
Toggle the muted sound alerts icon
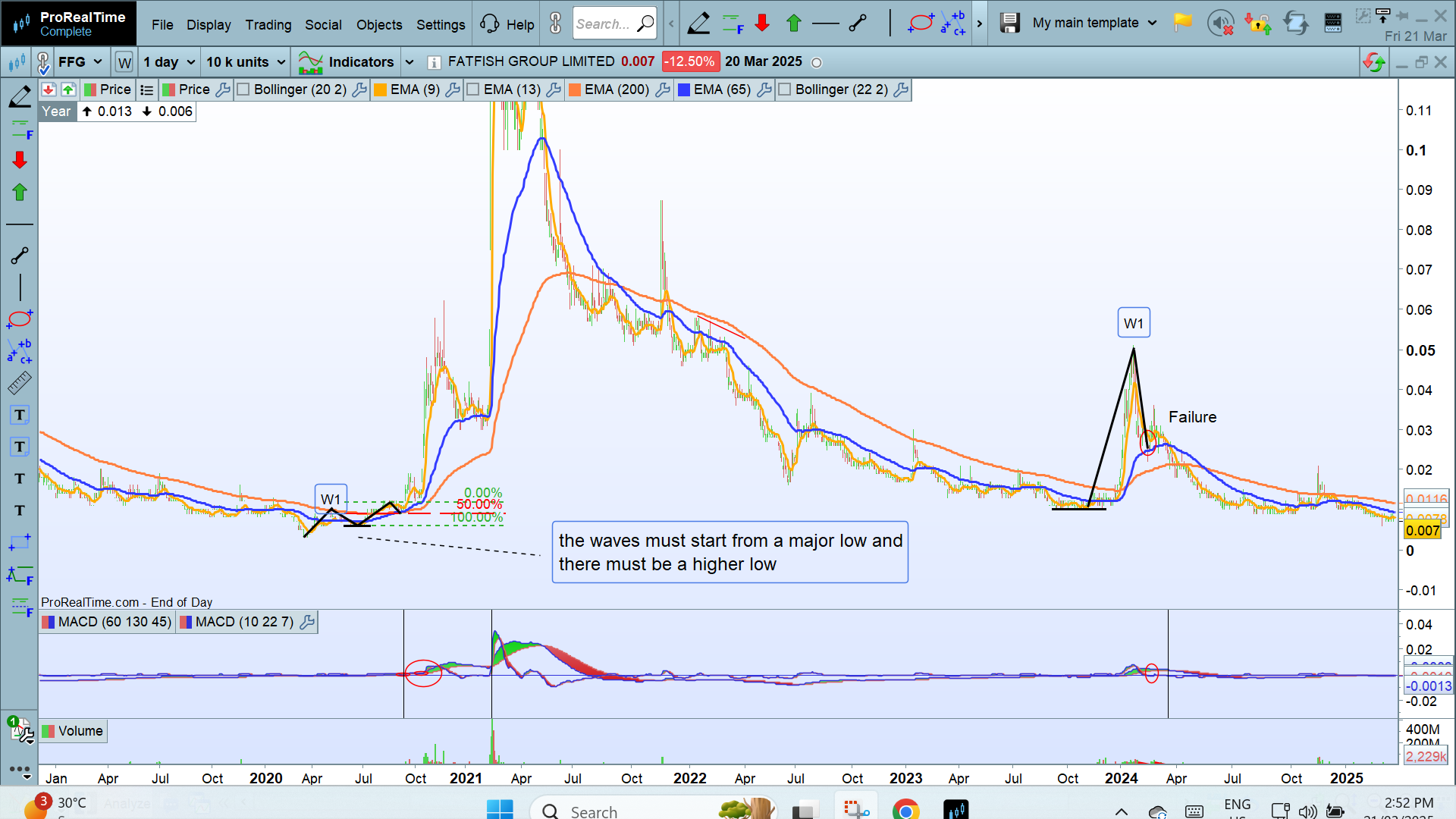tap(1221, 24)
